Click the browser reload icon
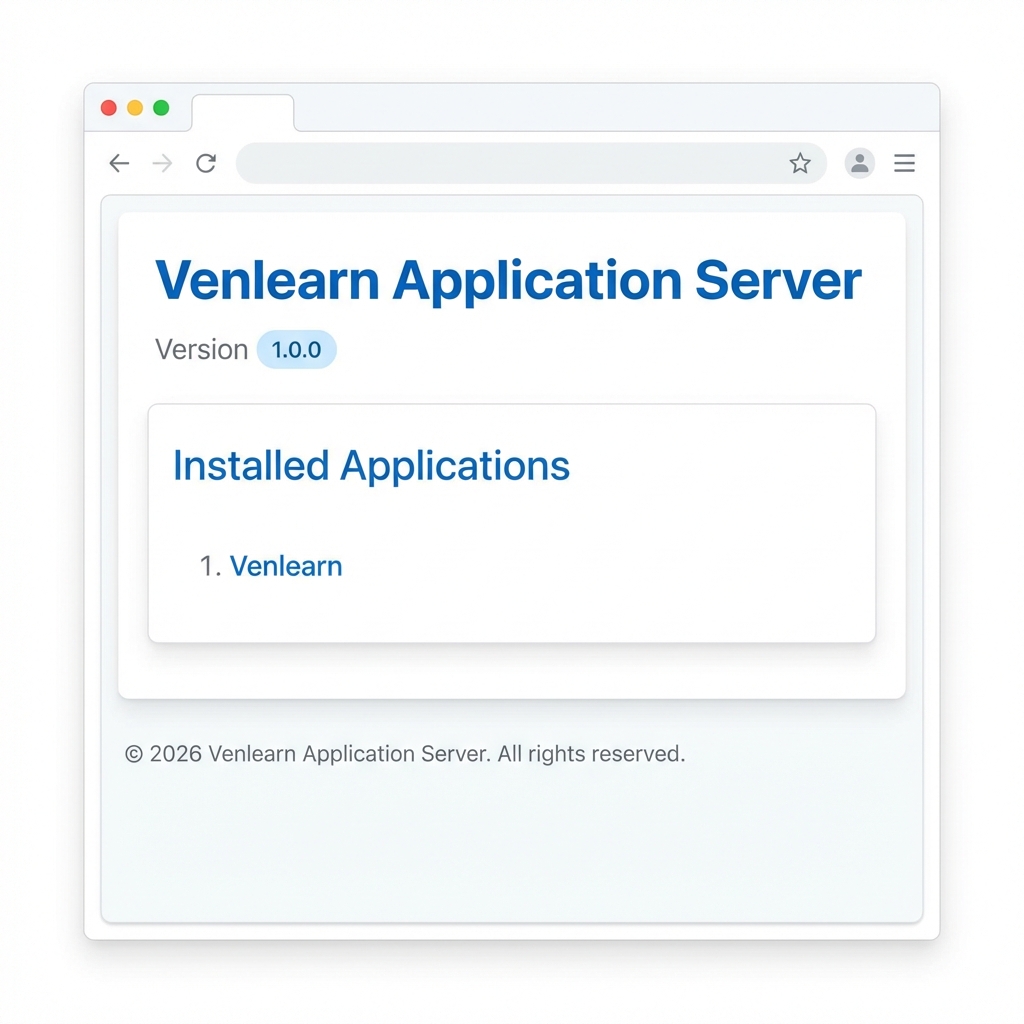Image resolution: width=1024 pixels, height=1024 pixels. click(x=206, y=163)
